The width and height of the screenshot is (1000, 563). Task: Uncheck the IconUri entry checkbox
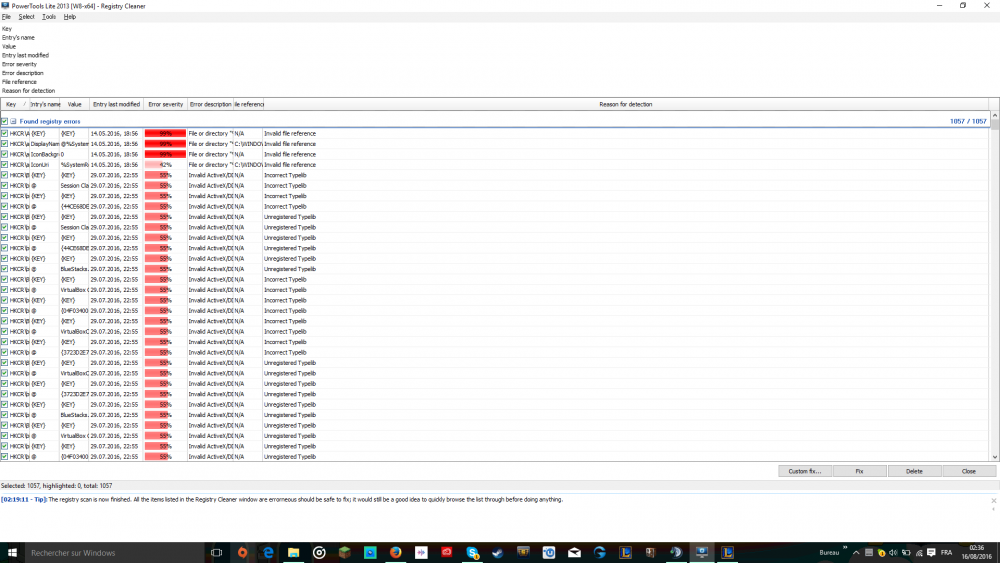(x=5, y=164)
